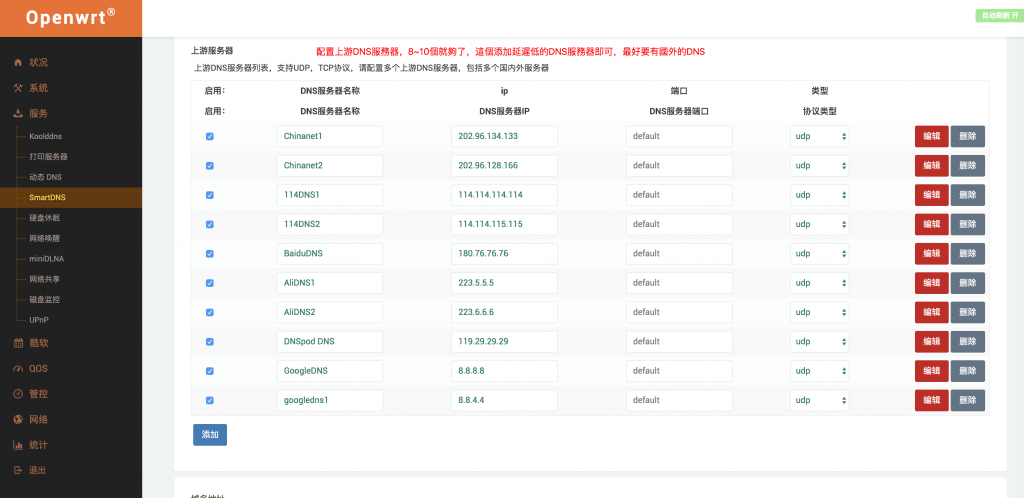Click the bar chart icon beside 统计
The image size is (1024, 498).
coord(18,445)
